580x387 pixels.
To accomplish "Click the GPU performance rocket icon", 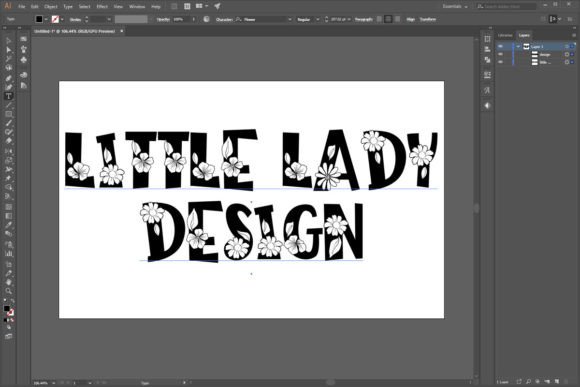I will point(217,6).
